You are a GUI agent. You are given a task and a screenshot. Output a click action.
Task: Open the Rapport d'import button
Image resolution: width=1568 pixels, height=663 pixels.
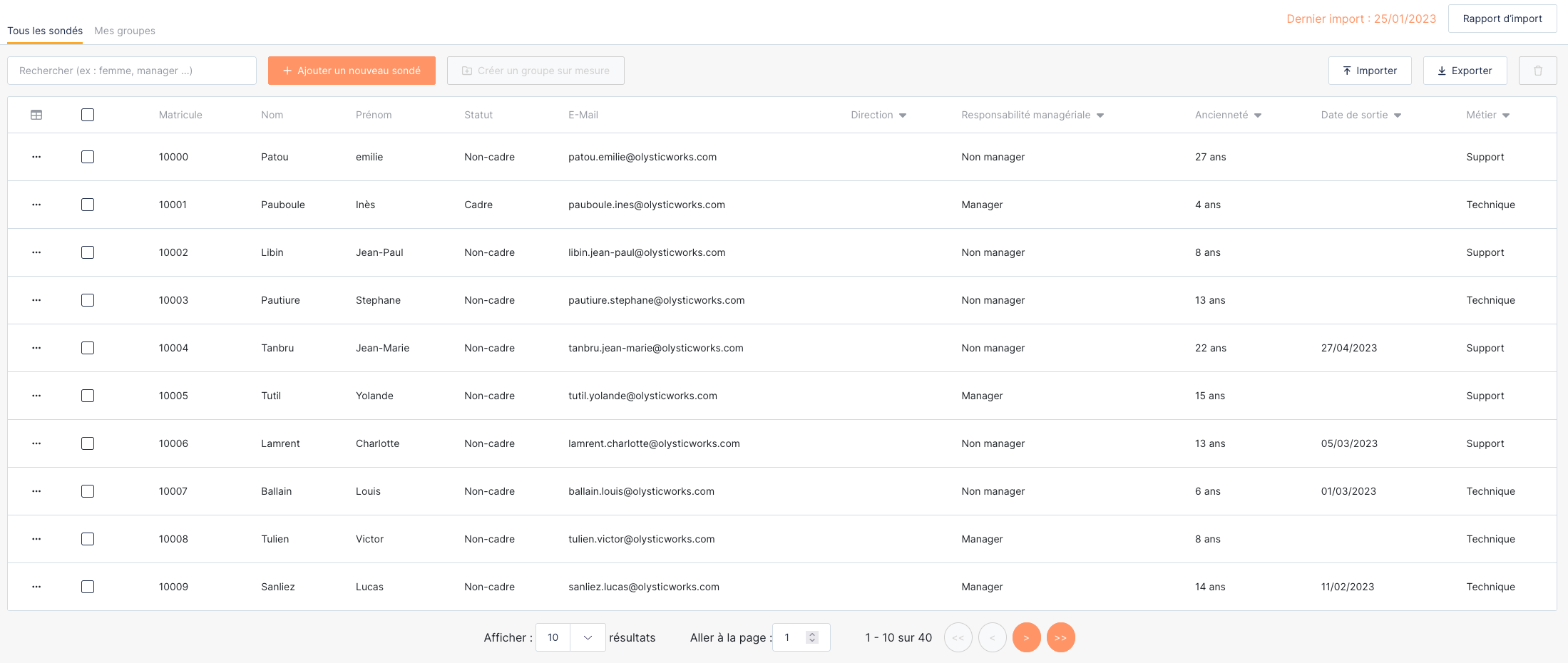[x=1502, y=19]
